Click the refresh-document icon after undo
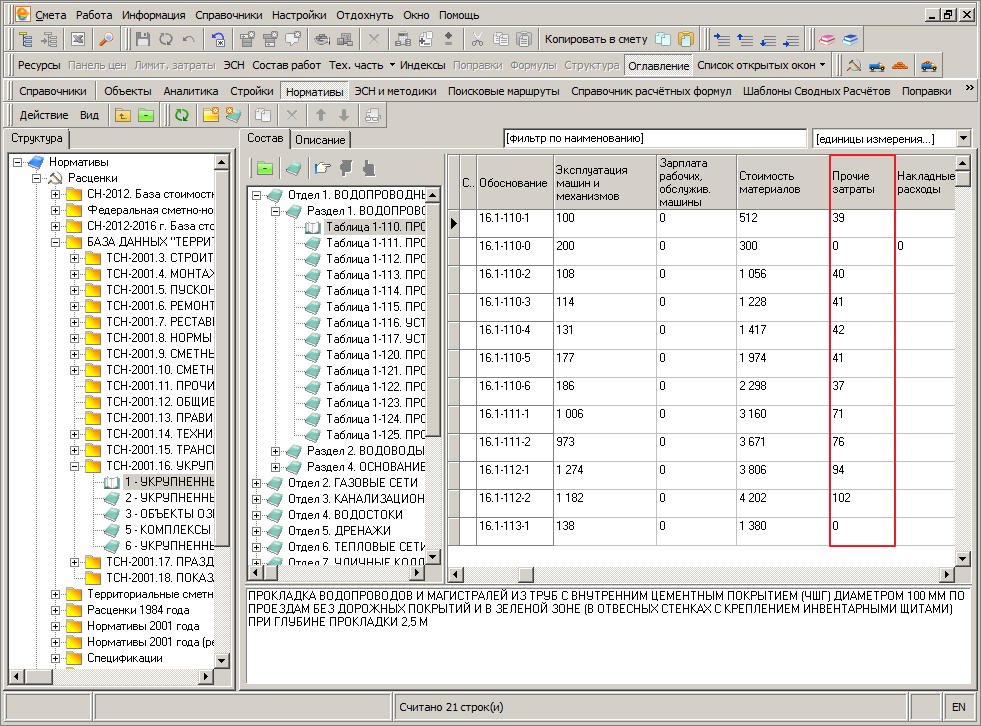 (x=218, y=39)
